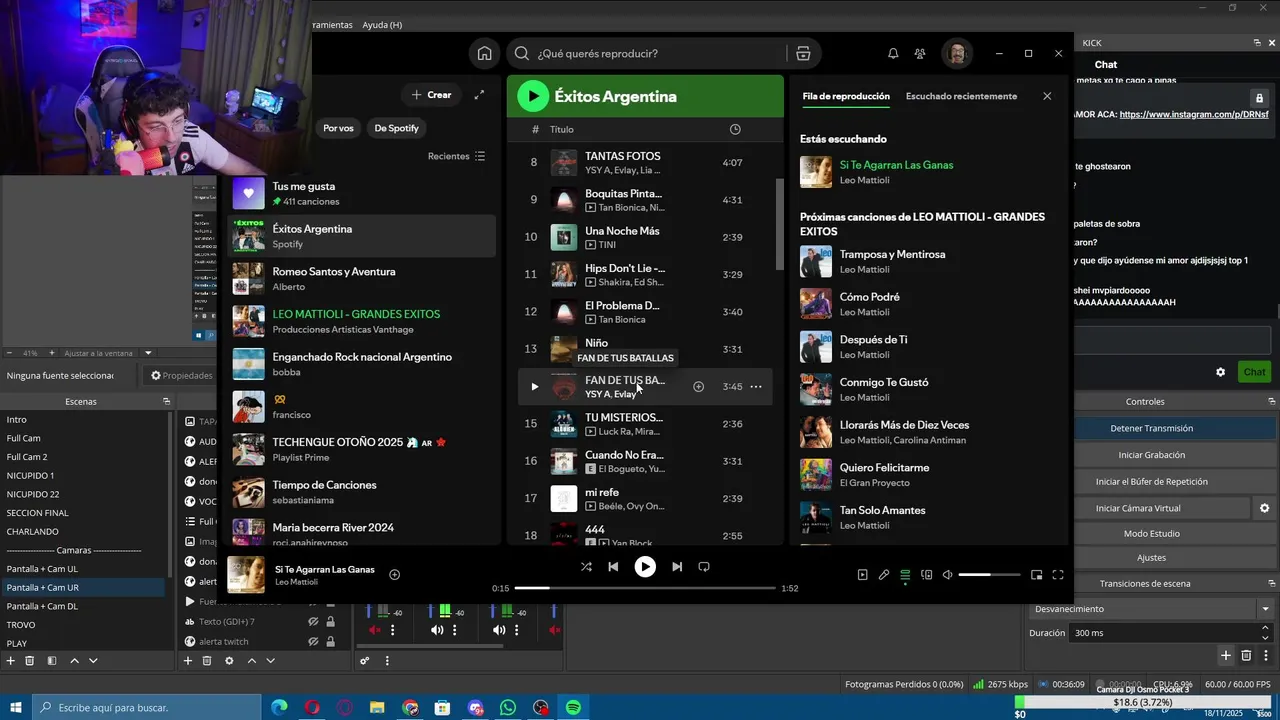Mute Spotify using speaker icon
Image resolution: width=1280 pixels, height=720 pixels.
(x=947, y=574)
